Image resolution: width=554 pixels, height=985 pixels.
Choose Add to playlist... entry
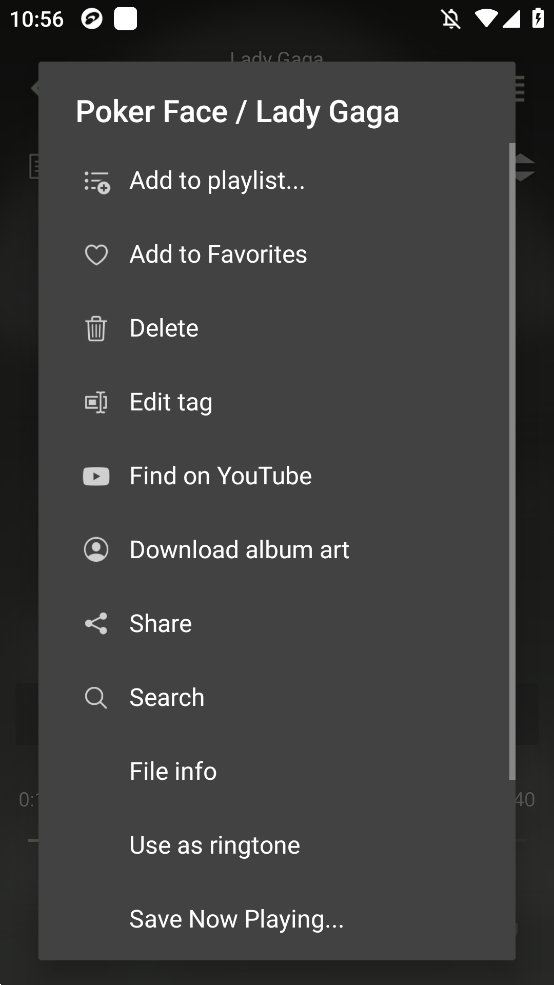[277, 181]
